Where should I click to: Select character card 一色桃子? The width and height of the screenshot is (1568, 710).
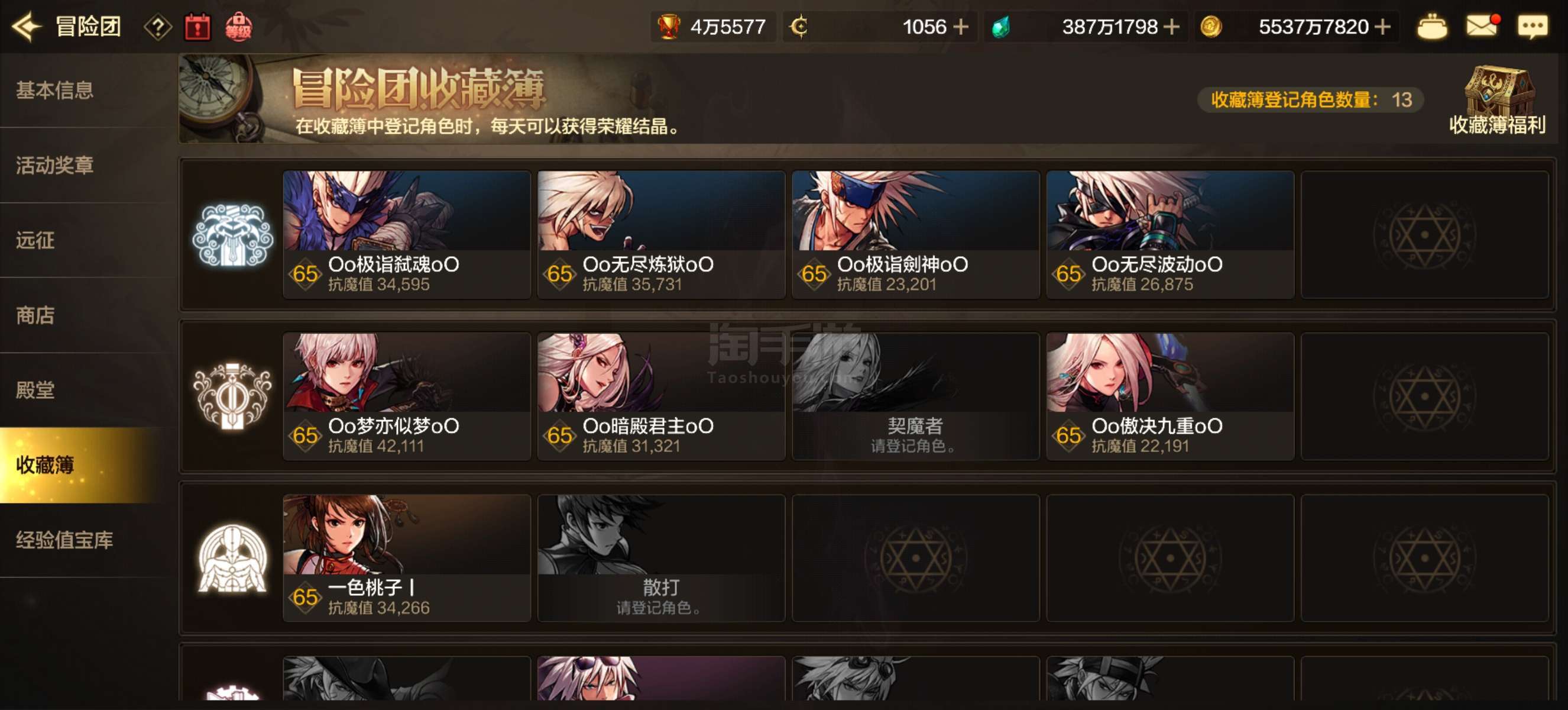click(x=407, y=558)
